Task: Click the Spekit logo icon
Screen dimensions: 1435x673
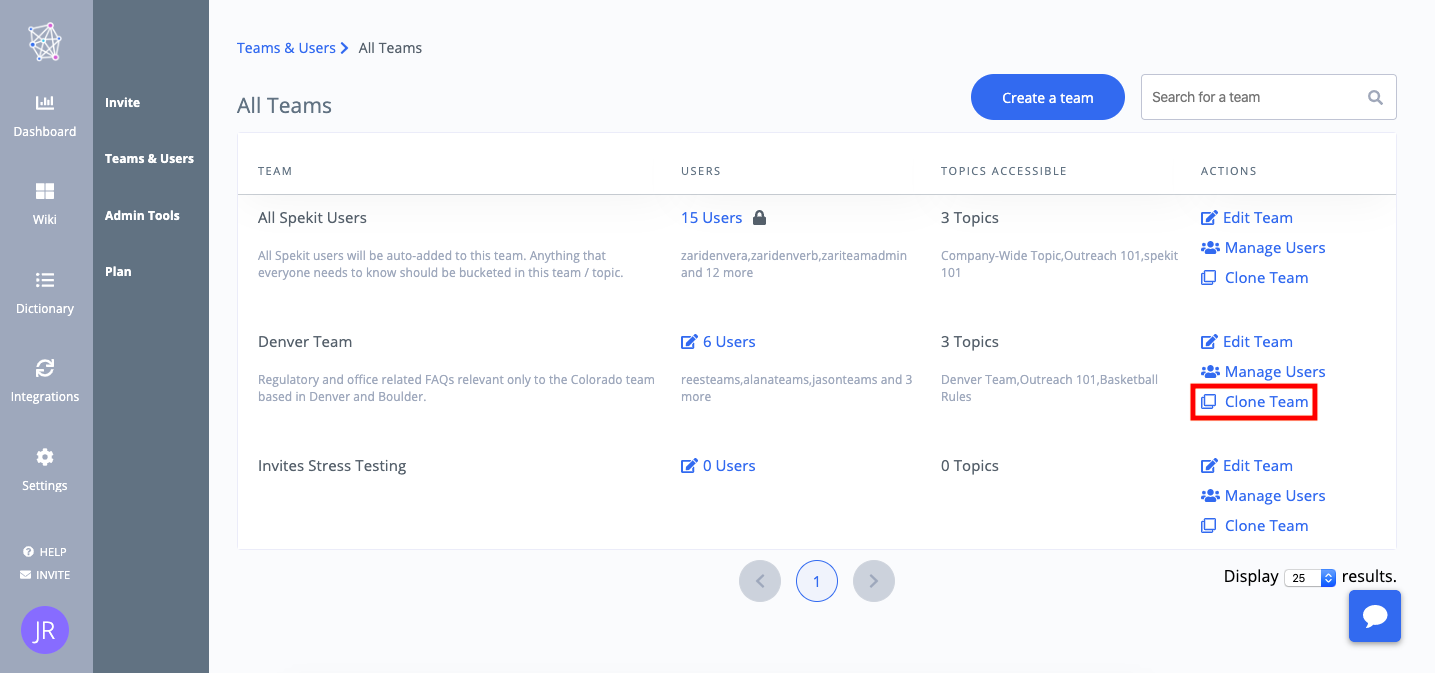Action: 45,42
